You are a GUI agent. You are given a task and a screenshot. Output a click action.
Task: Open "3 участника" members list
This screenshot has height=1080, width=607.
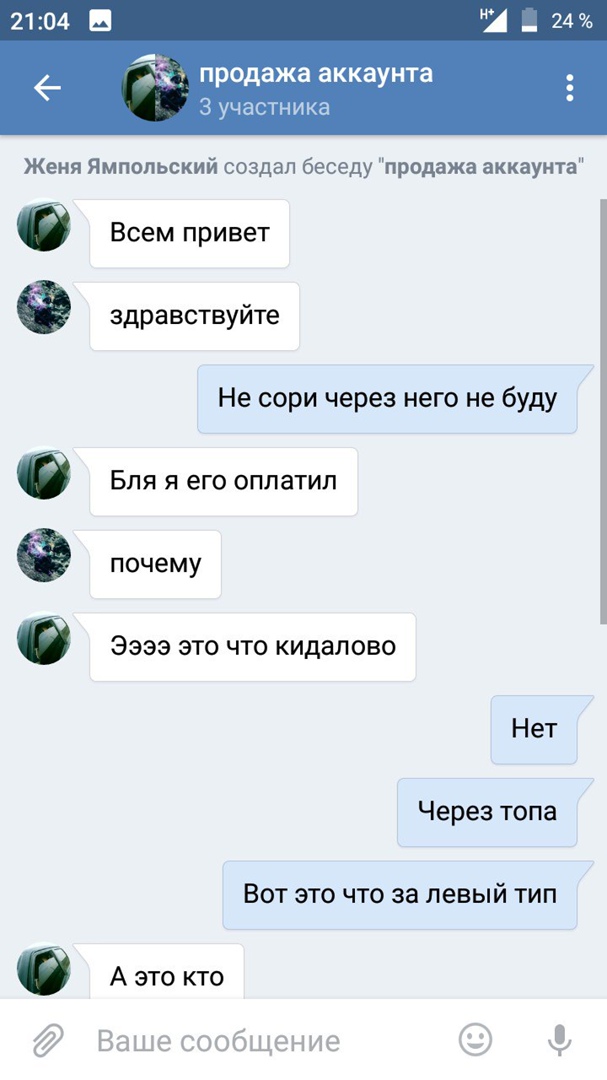click(265, 107)
